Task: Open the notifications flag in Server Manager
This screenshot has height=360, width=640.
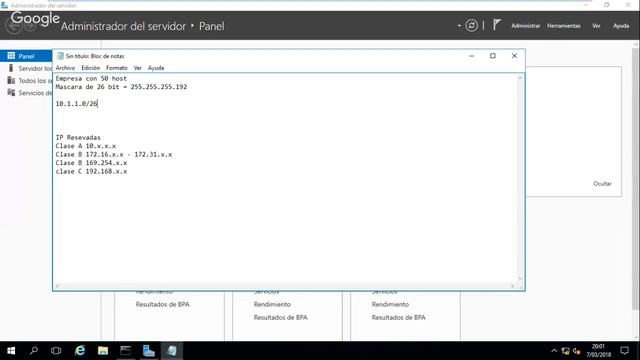Action: coord(496,25)
